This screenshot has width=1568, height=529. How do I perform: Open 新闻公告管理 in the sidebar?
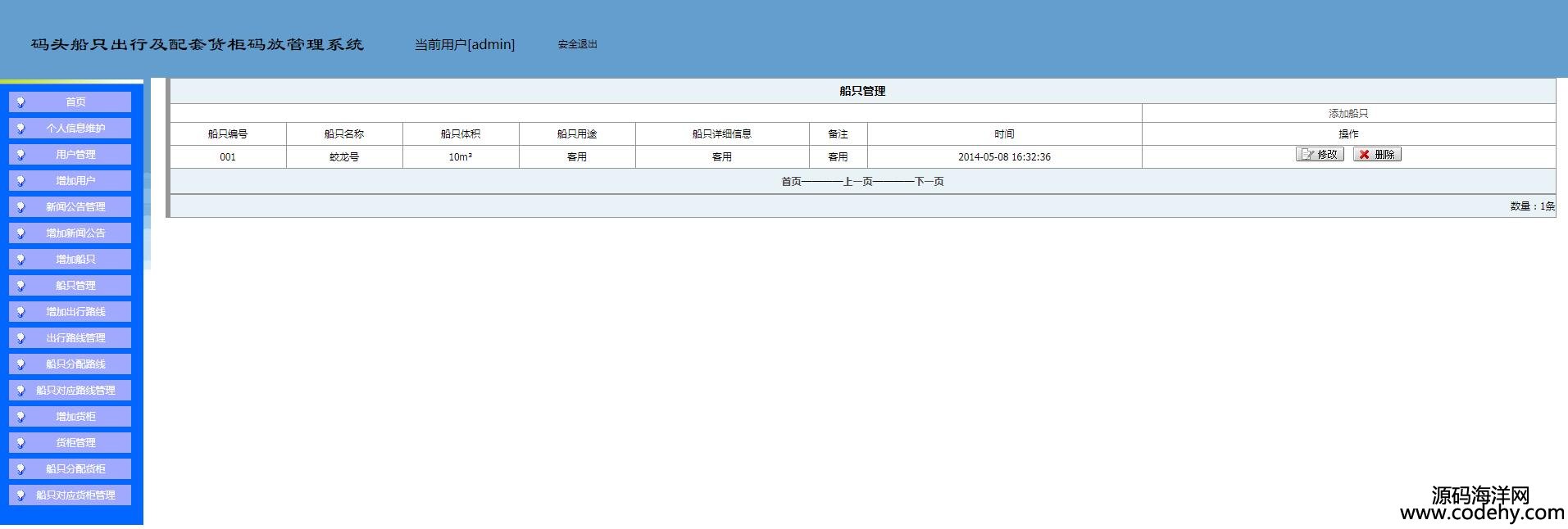75,207
